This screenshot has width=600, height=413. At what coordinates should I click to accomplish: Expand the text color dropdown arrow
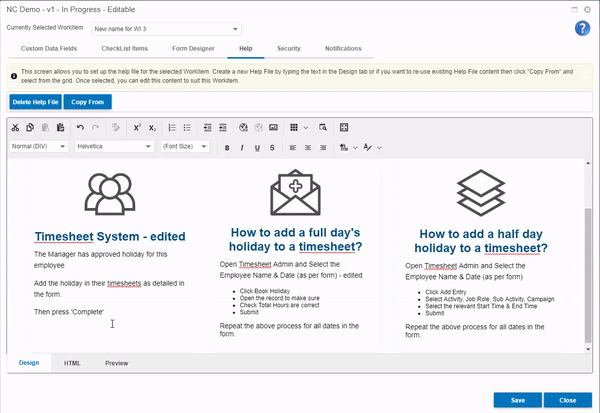point(379,148)
